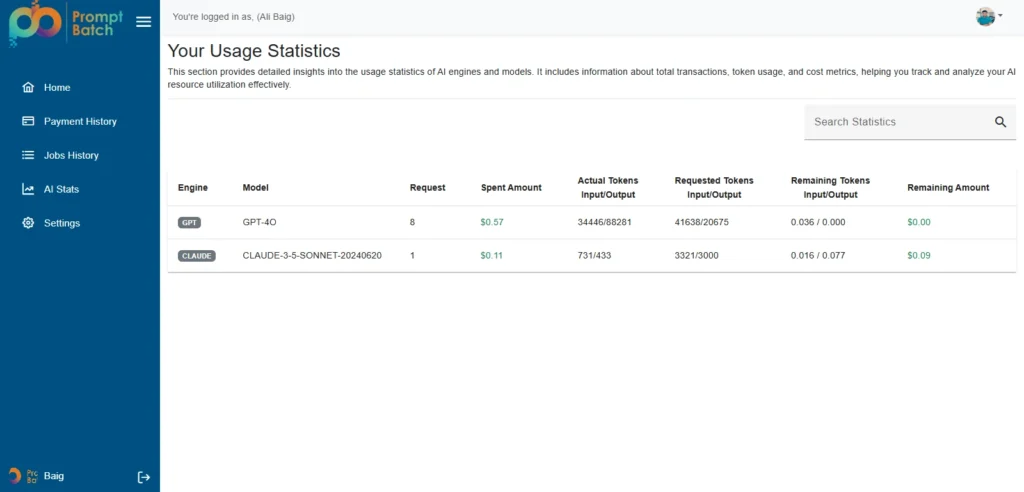The height and width of the screenshot is (492, 1024).
Task: Open AI Stats page
Action: [61, 189]
